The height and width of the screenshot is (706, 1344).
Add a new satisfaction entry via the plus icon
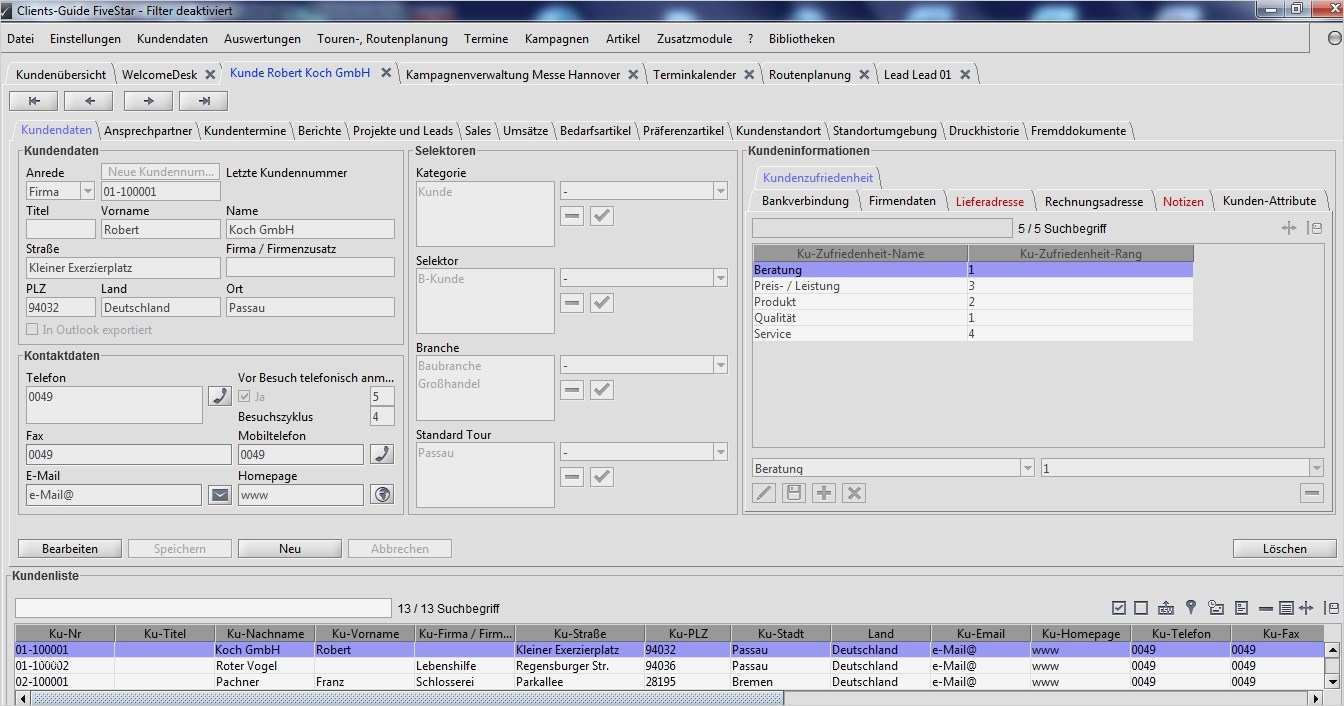[x=823, y=492]
